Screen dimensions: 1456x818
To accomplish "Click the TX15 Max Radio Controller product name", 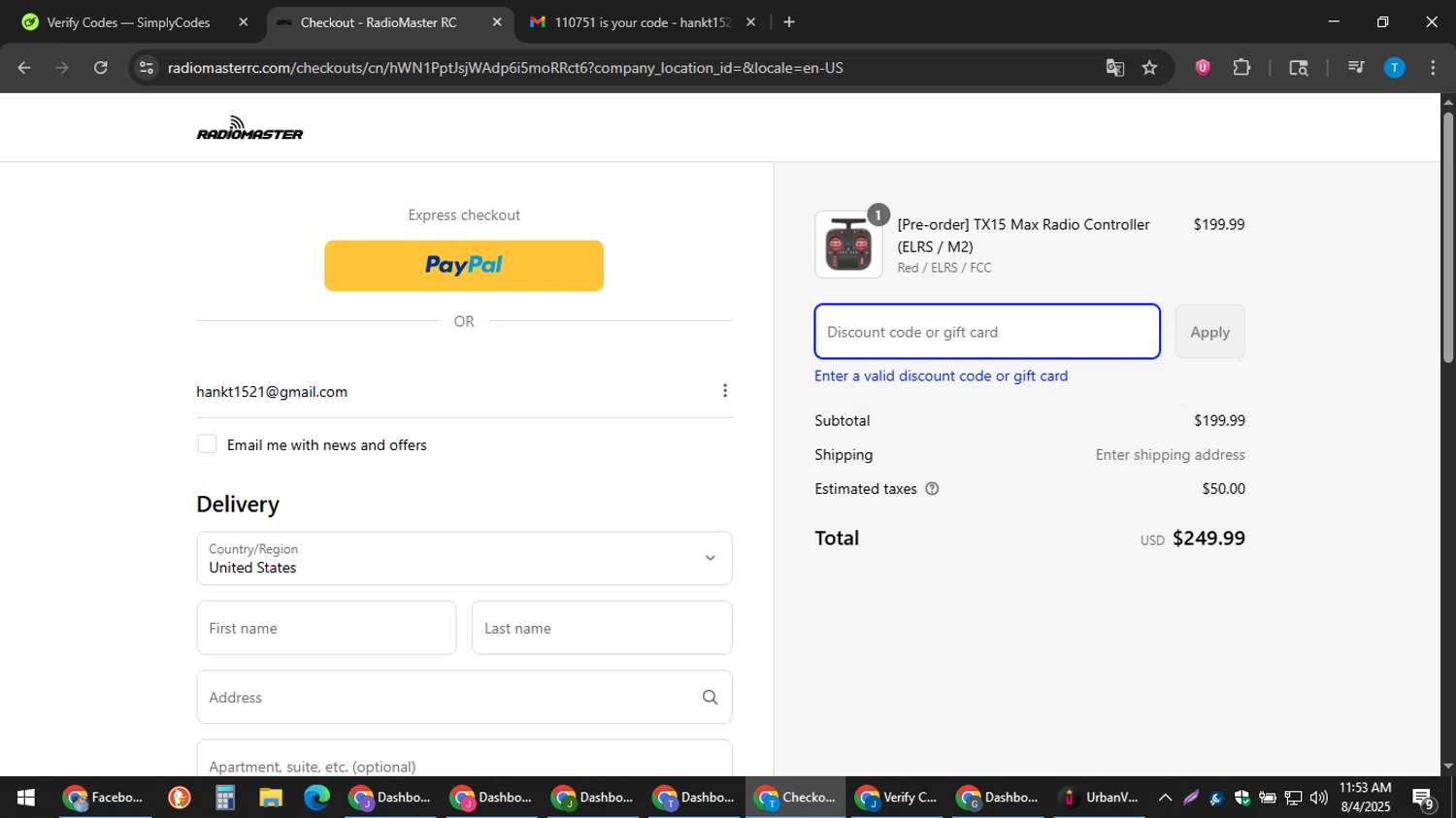I will click(x=1023, y=236).
